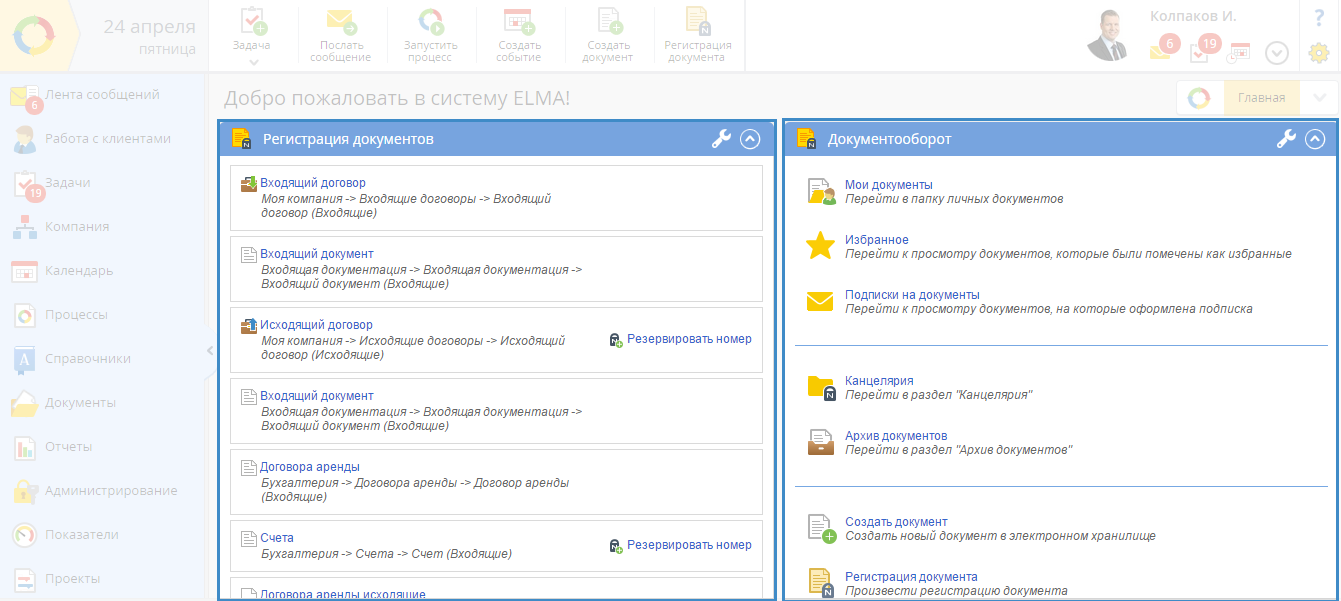Collapse the Документооборот panel
Image resolution: width=1341 pixels, height=601 pixels.
[x=1315, y=139]
